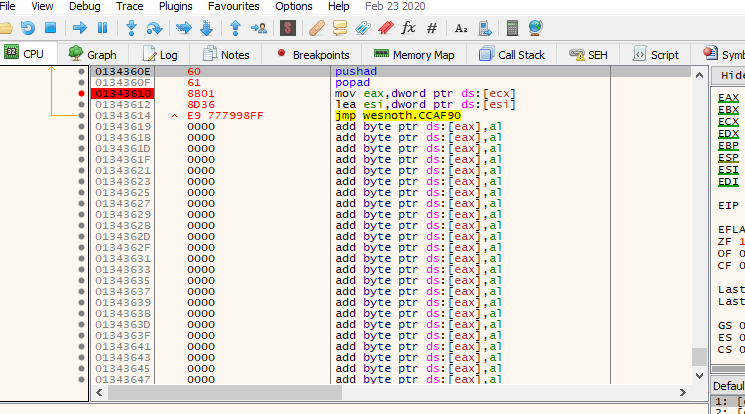Select the jmp wesnoth.CCAF90 instruction

click(x=398, y=116)
